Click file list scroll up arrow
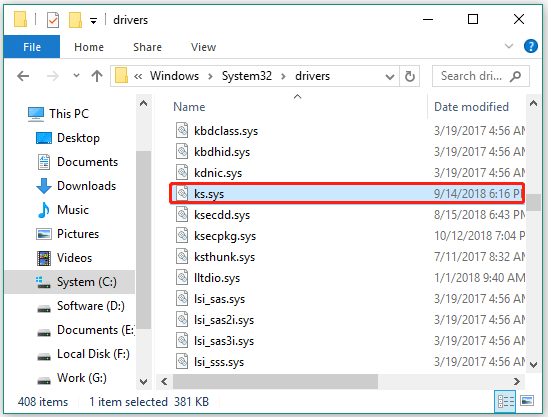The width and height of the screenshot is (548, 417). click(533, 103)
